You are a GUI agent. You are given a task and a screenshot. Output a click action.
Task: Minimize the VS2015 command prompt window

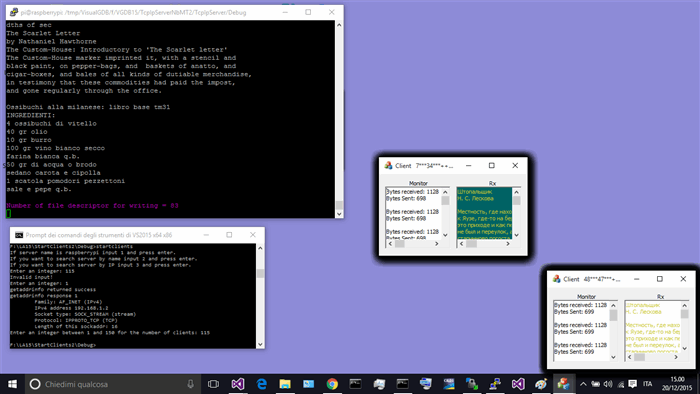point(206,235)
